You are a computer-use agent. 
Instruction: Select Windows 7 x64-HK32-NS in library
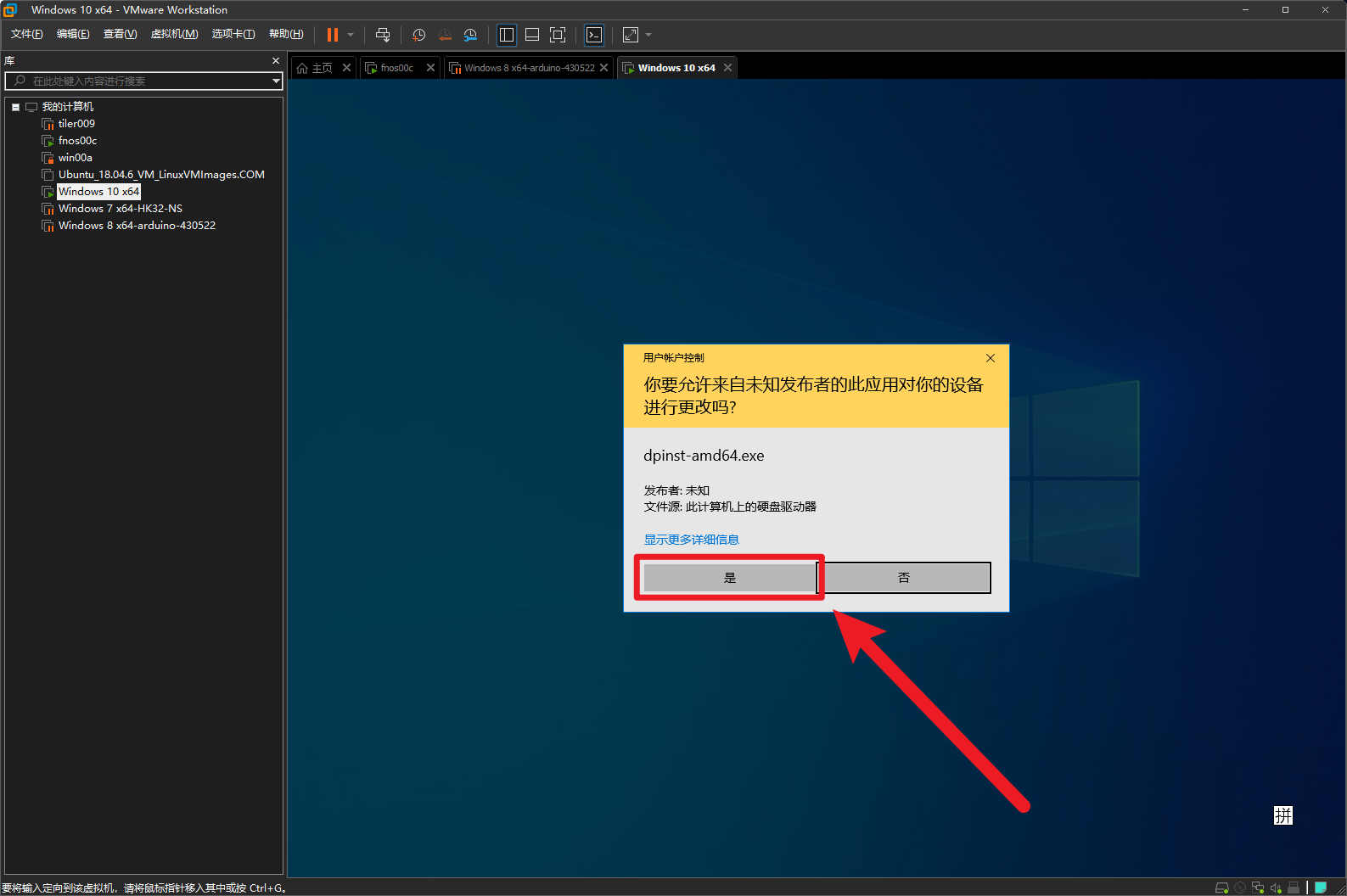(121, 209)
